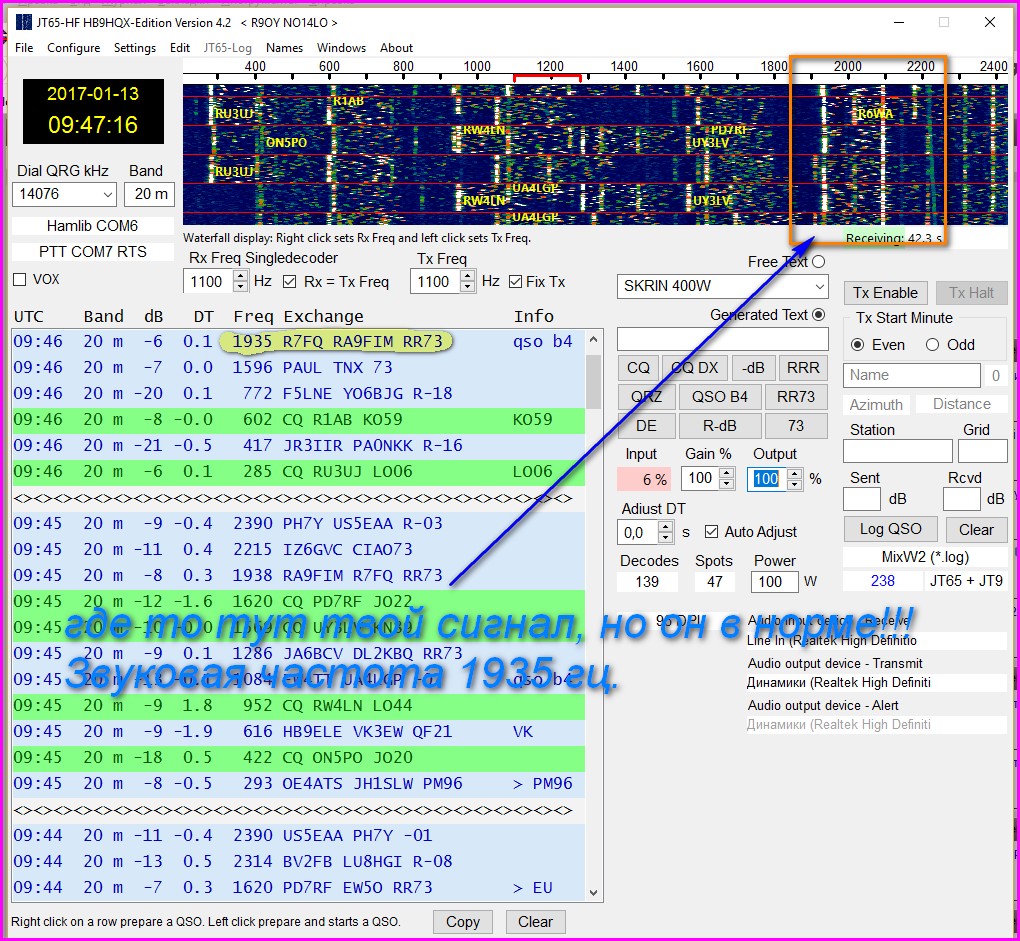This screenshot has width=1020, height=941.
Task: Open the Audio output Transmit device dropdown
Action: [x=876, y=683]
